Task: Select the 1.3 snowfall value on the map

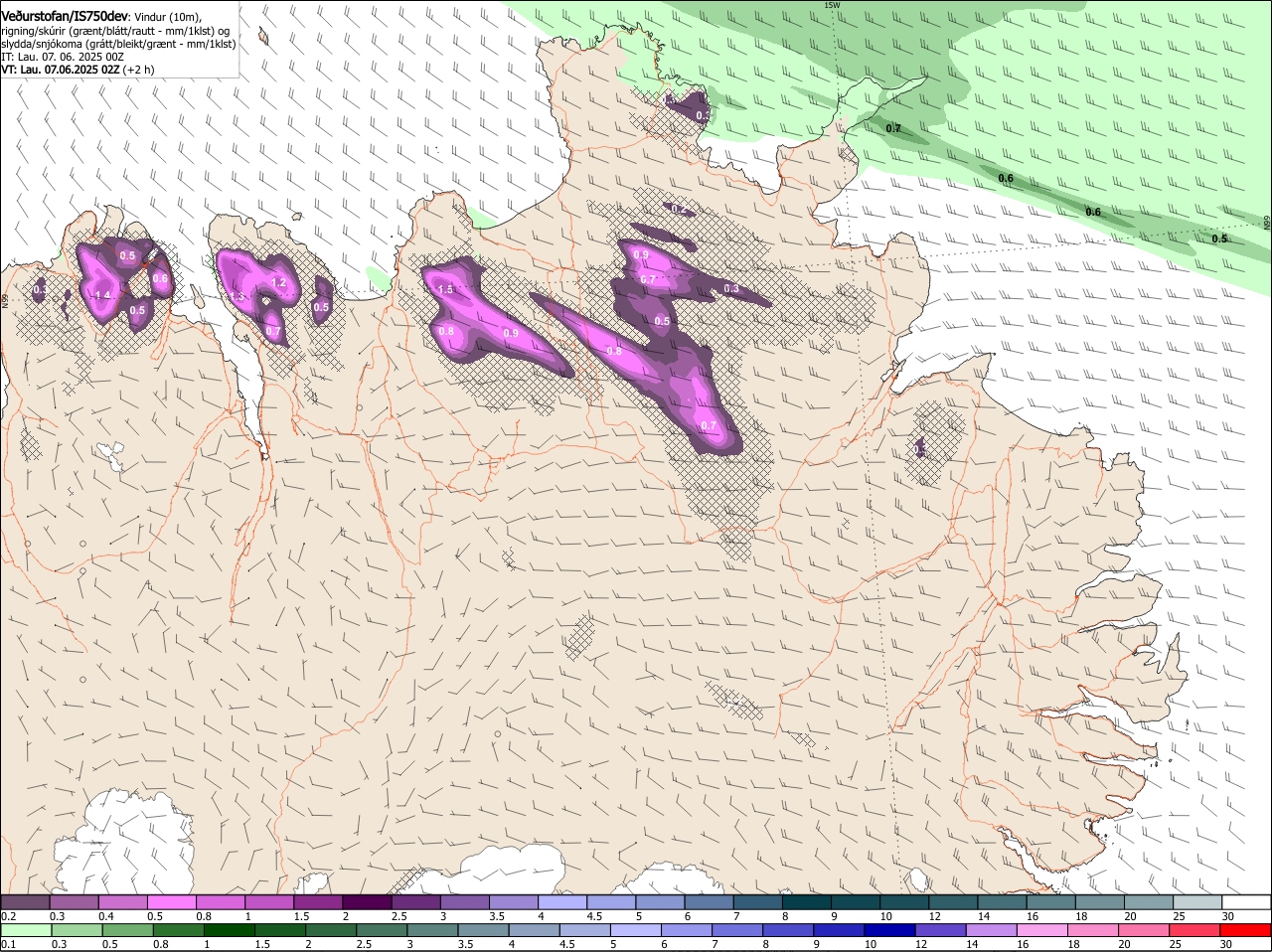Action: pos(237,296)
